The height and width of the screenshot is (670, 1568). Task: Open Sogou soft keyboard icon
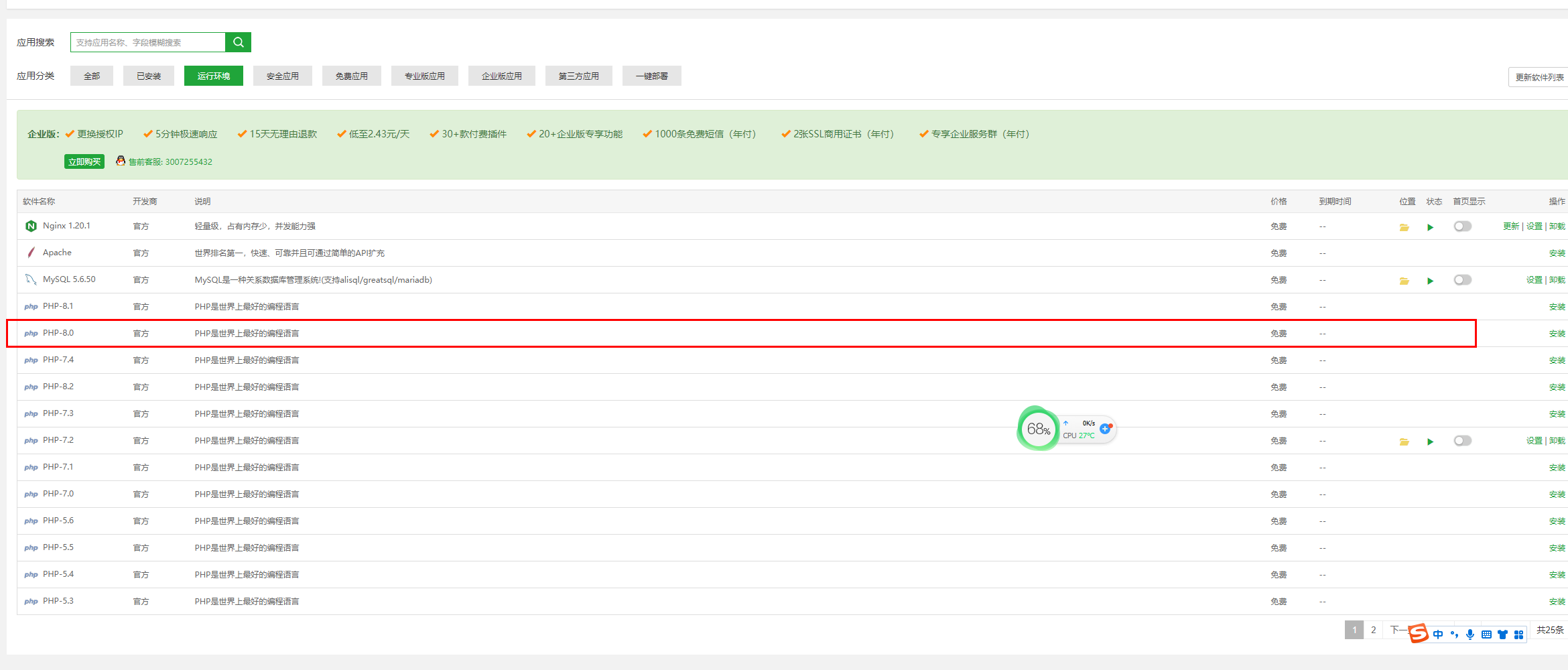tap(1486, 634)
